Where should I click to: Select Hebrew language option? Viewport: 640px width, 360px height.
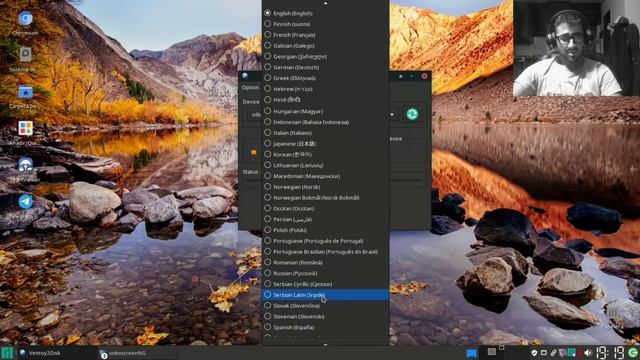[x=325, y=89]
